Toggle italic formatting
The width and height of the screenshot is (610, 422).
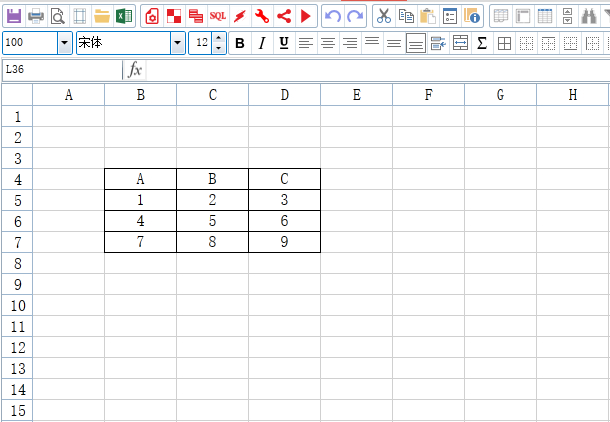coord(262,43)
